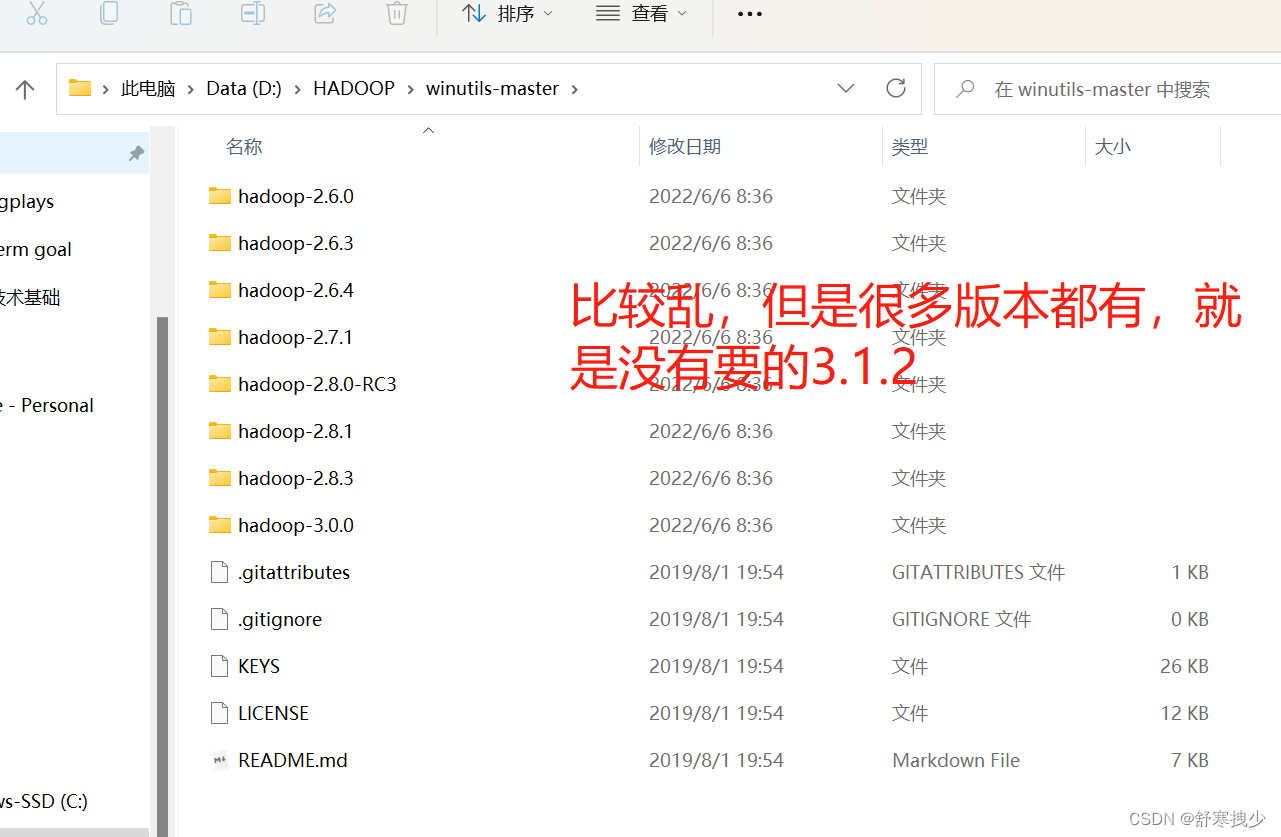Open the 排序 sort dropdown
This screenshot has width=1281, height=837.
507,14
